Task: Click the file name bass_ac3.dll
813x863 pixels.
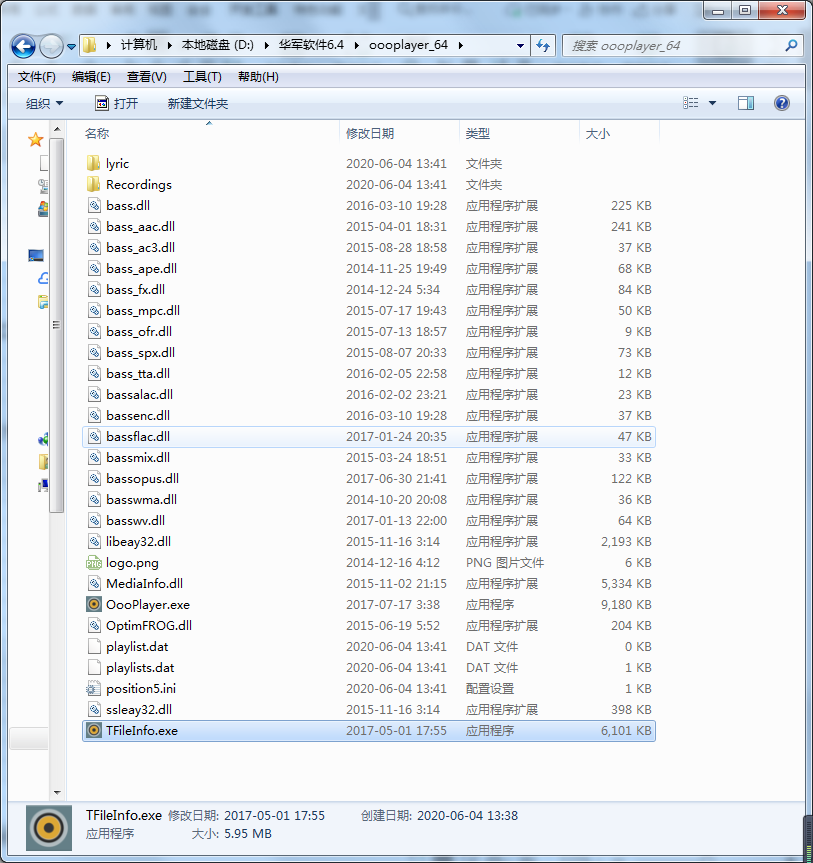Action: click(140, 248)
